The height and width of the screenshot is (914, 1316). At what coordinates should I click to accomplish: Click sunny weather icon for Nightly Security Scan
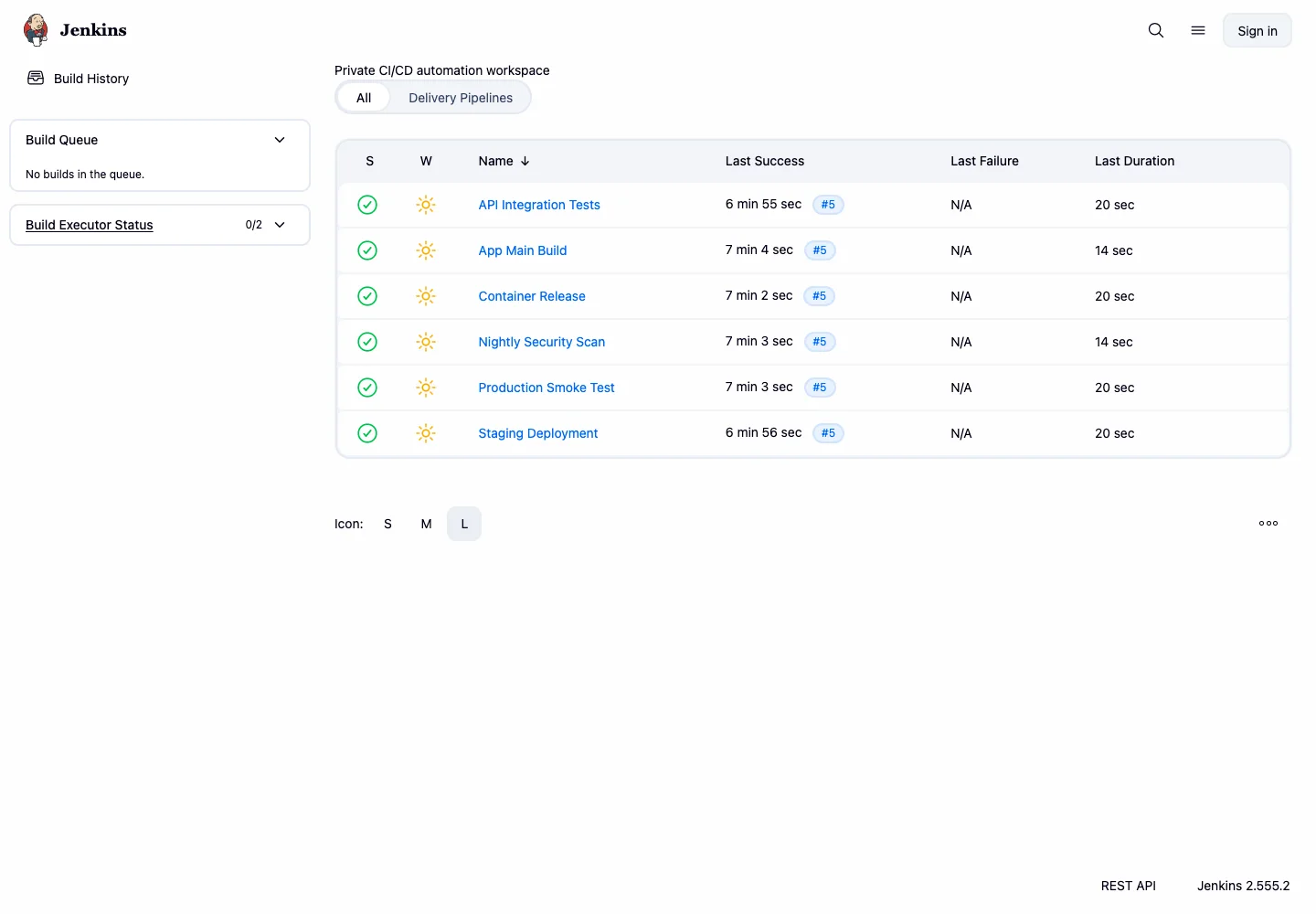pos(426,342)
